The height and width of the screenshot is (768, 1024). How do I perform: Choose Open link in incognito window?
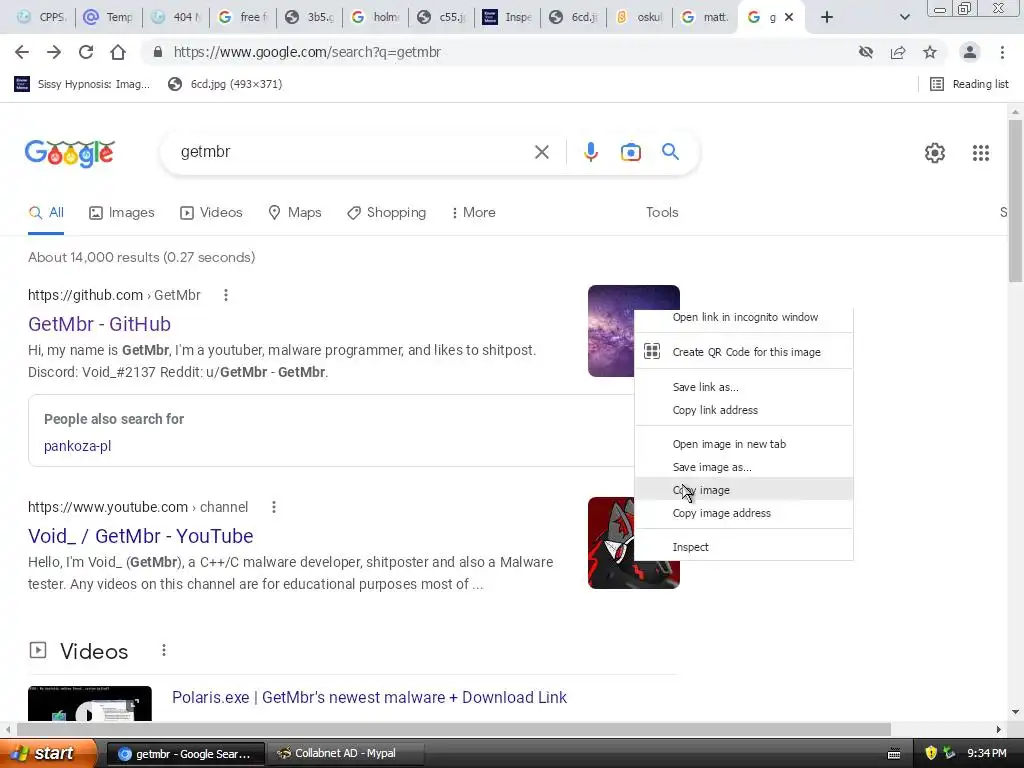point(744,317)
